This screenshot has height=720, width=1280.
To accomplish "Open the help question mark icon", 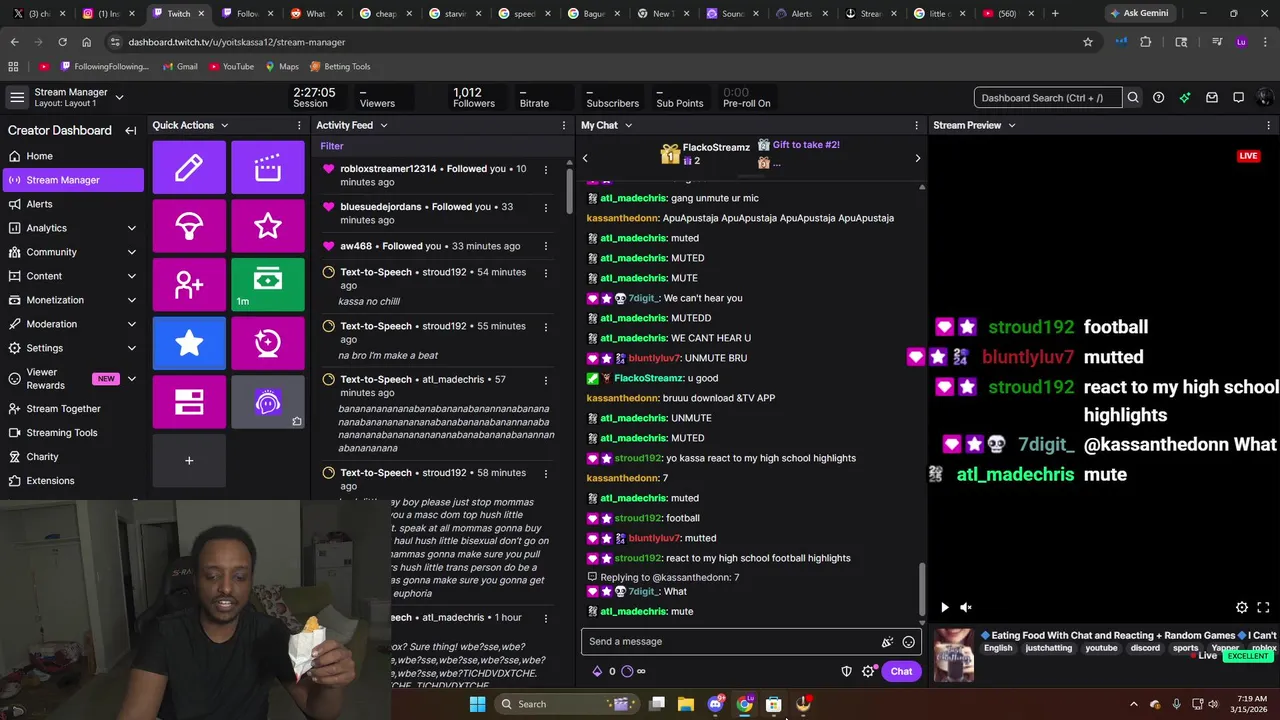I will pyautogui.click(x=1159, y=98).
